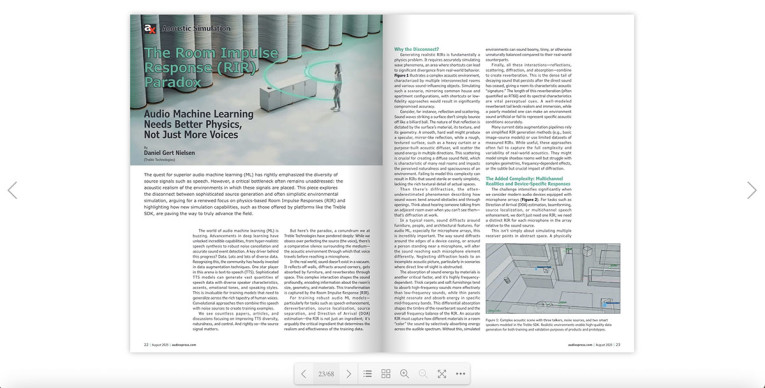765x388 pixels.
Task: Go to the previous page with the left side arrow
Action: (13, 190)
